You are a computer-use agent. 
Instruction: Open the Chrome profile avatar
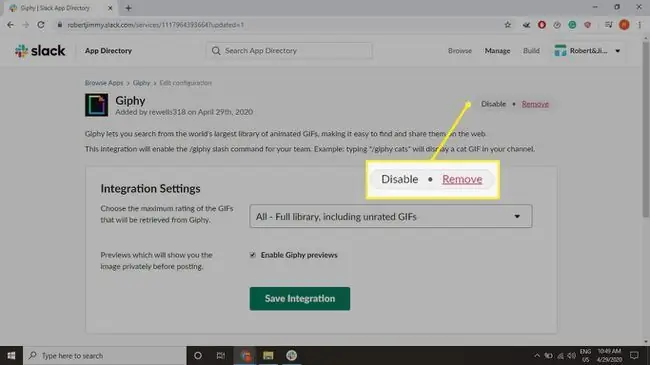point(624,25)
